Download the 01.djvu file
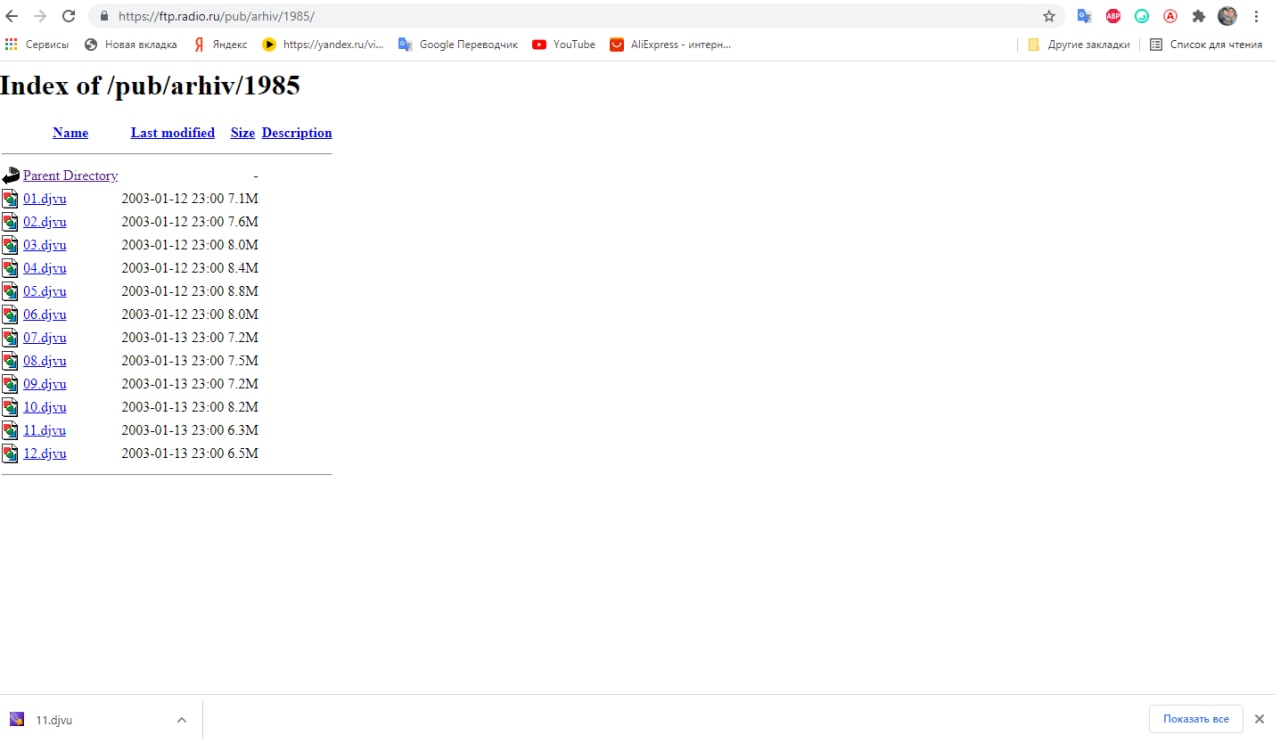The height and width of the screenshot is (743, 1280). pos(45,199)
